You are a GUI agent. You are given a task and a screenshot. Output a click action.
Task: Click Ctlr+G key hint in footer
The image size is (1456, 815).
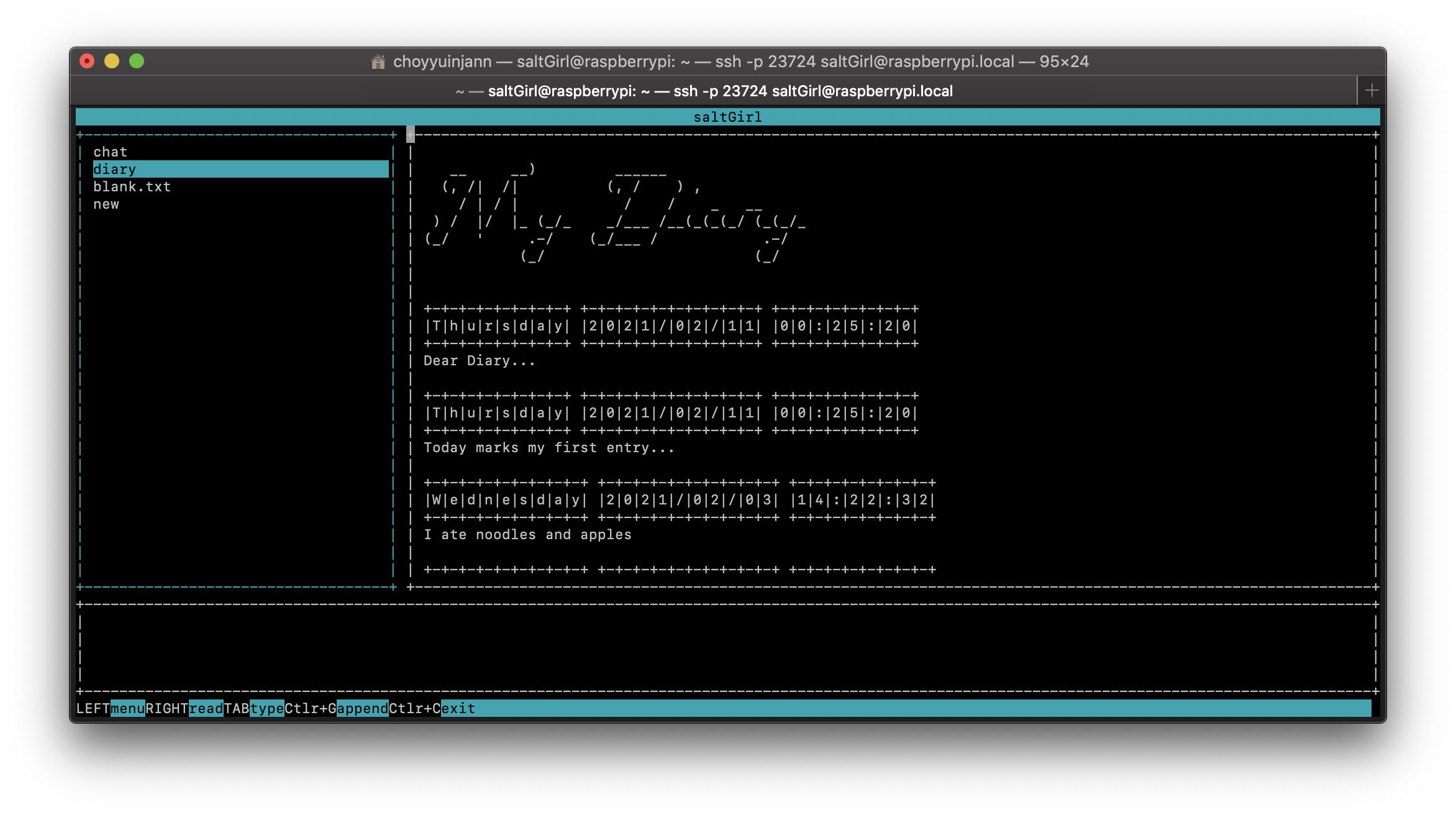point(311,709)
